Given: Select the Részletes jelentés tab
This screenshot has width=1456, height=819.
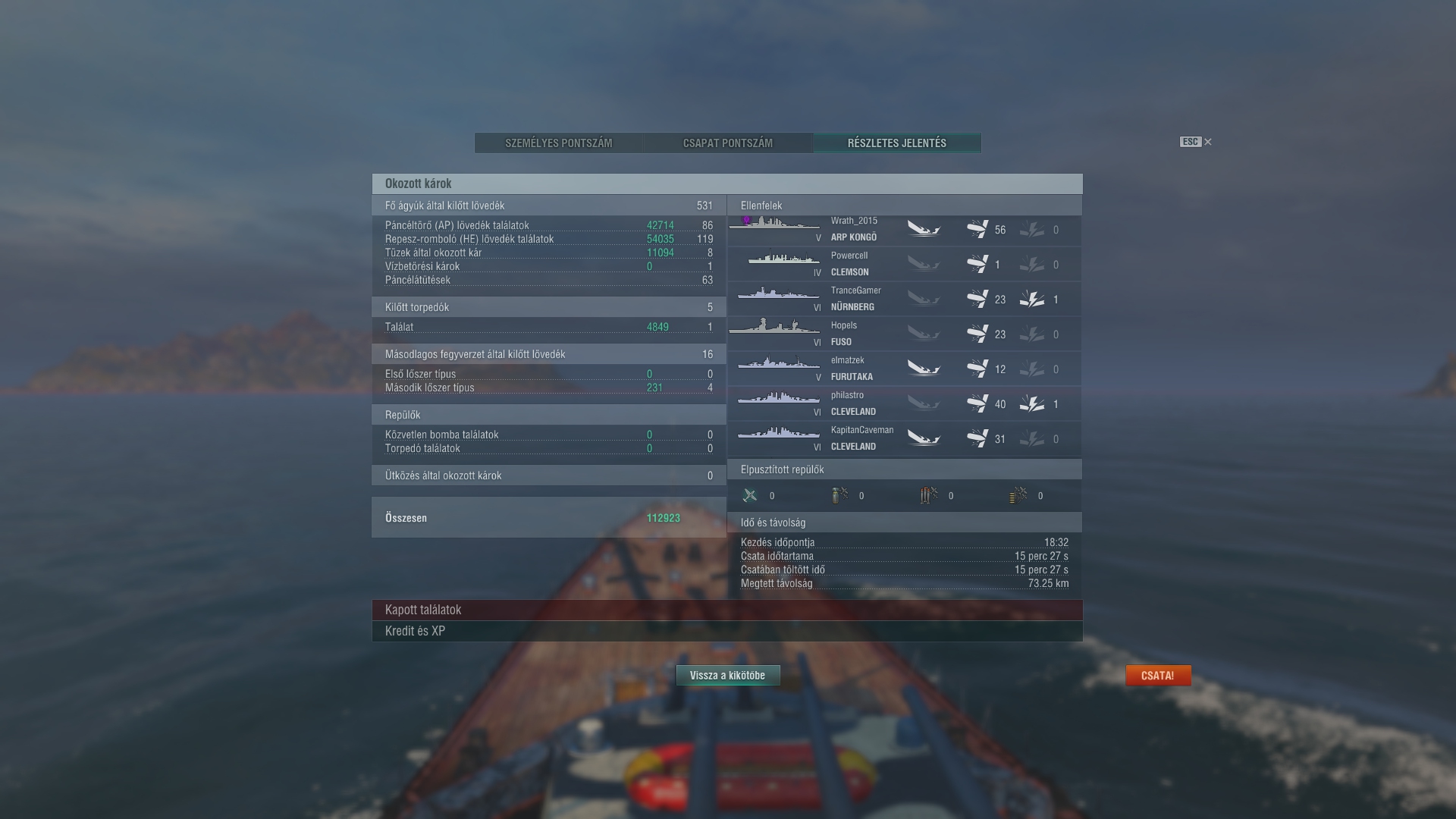Looking at the screenshot, I should 897,143.
